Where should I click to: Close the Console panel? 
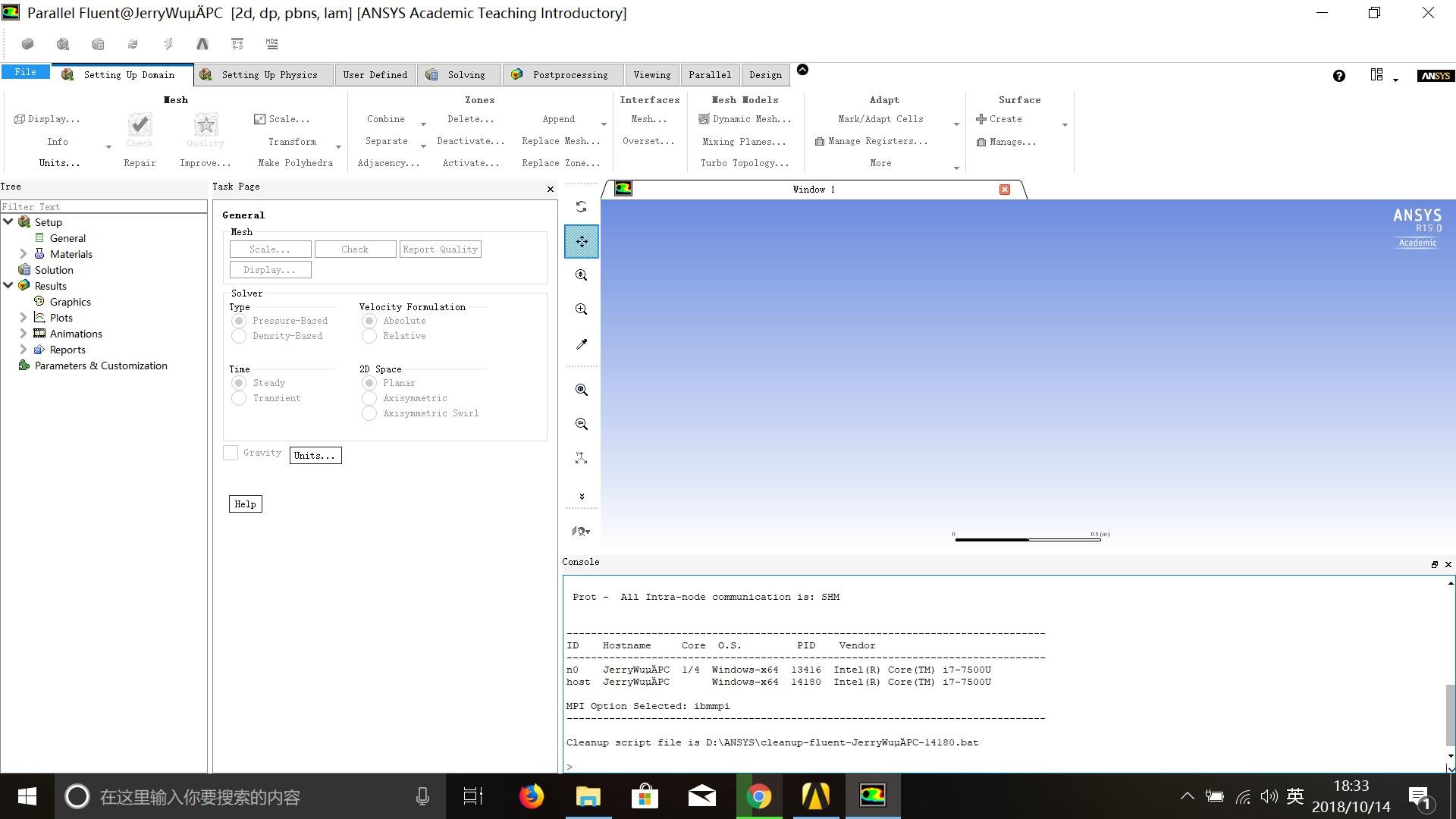tap(1448, 564)
